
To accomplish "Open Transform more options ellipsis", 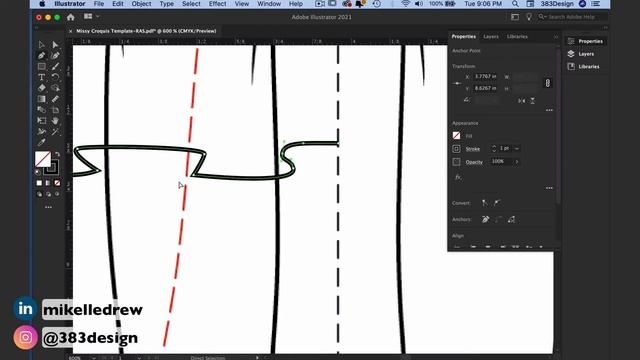I will click(x=549, y=110).
